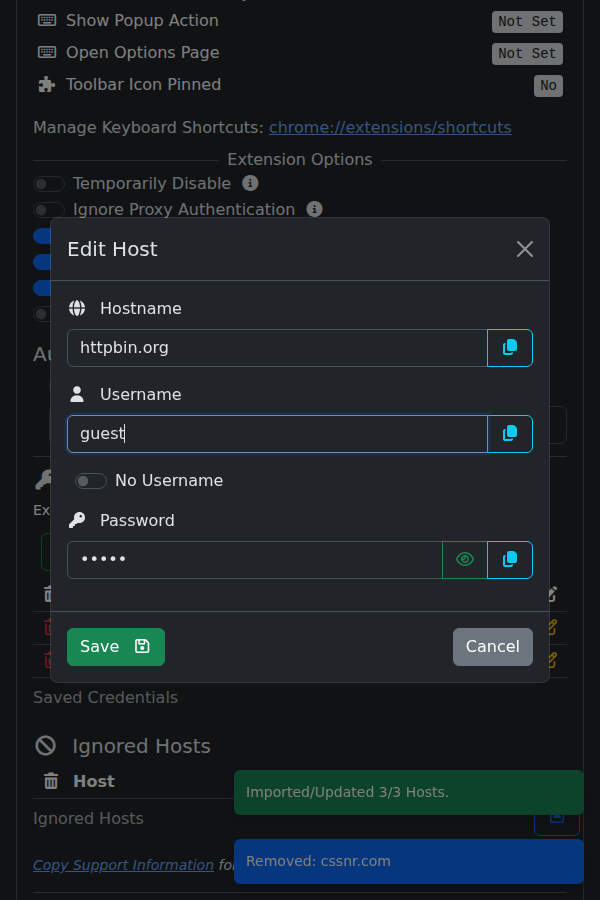The width and height of the screenshot is (600, 900).
Task: Toggle Ignore Proxy Authentication switch
Action: click(49, 210)
